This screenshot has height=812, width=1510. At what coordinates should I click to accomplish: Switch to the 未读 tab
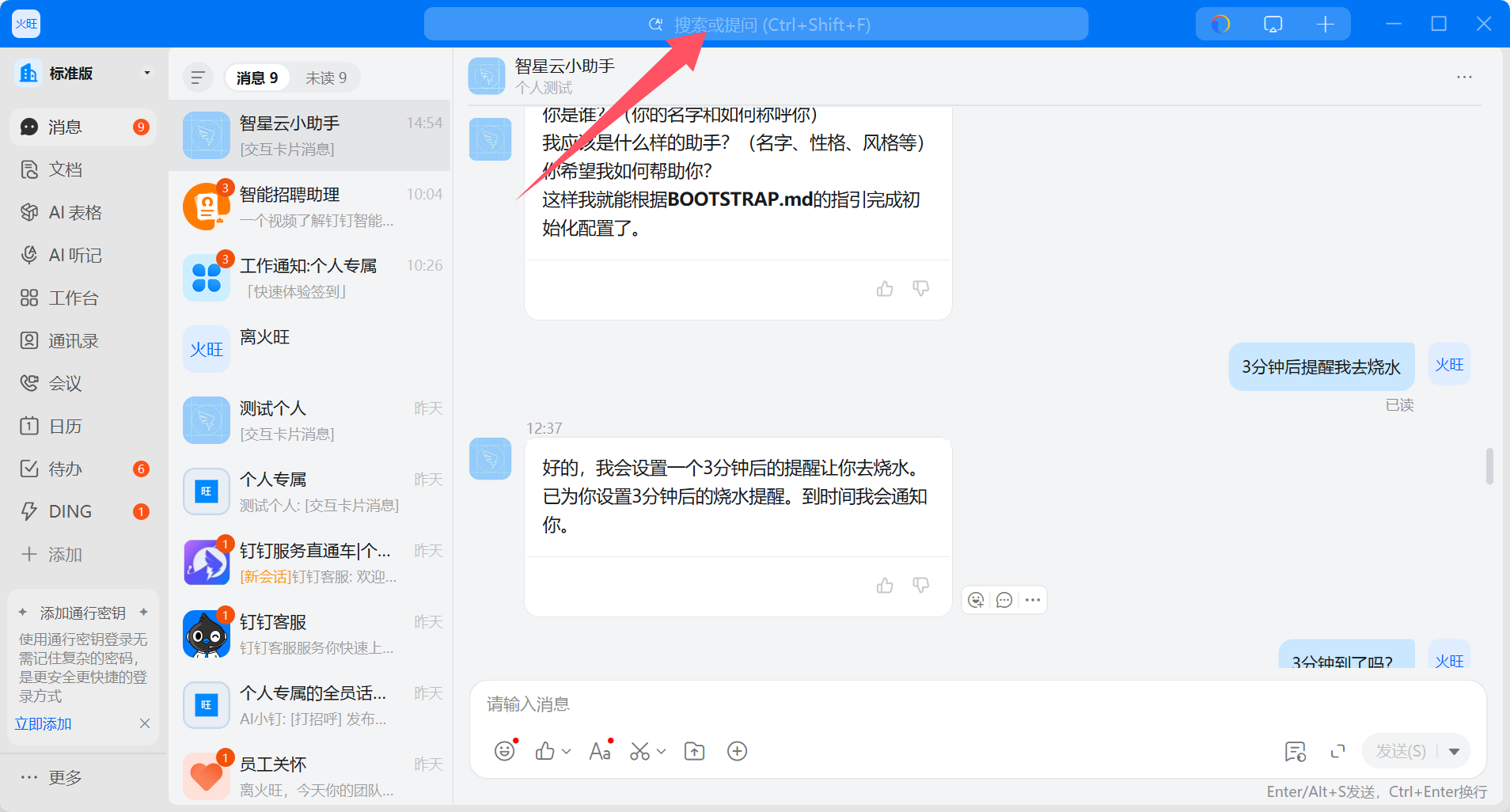(x=326, y=77)
